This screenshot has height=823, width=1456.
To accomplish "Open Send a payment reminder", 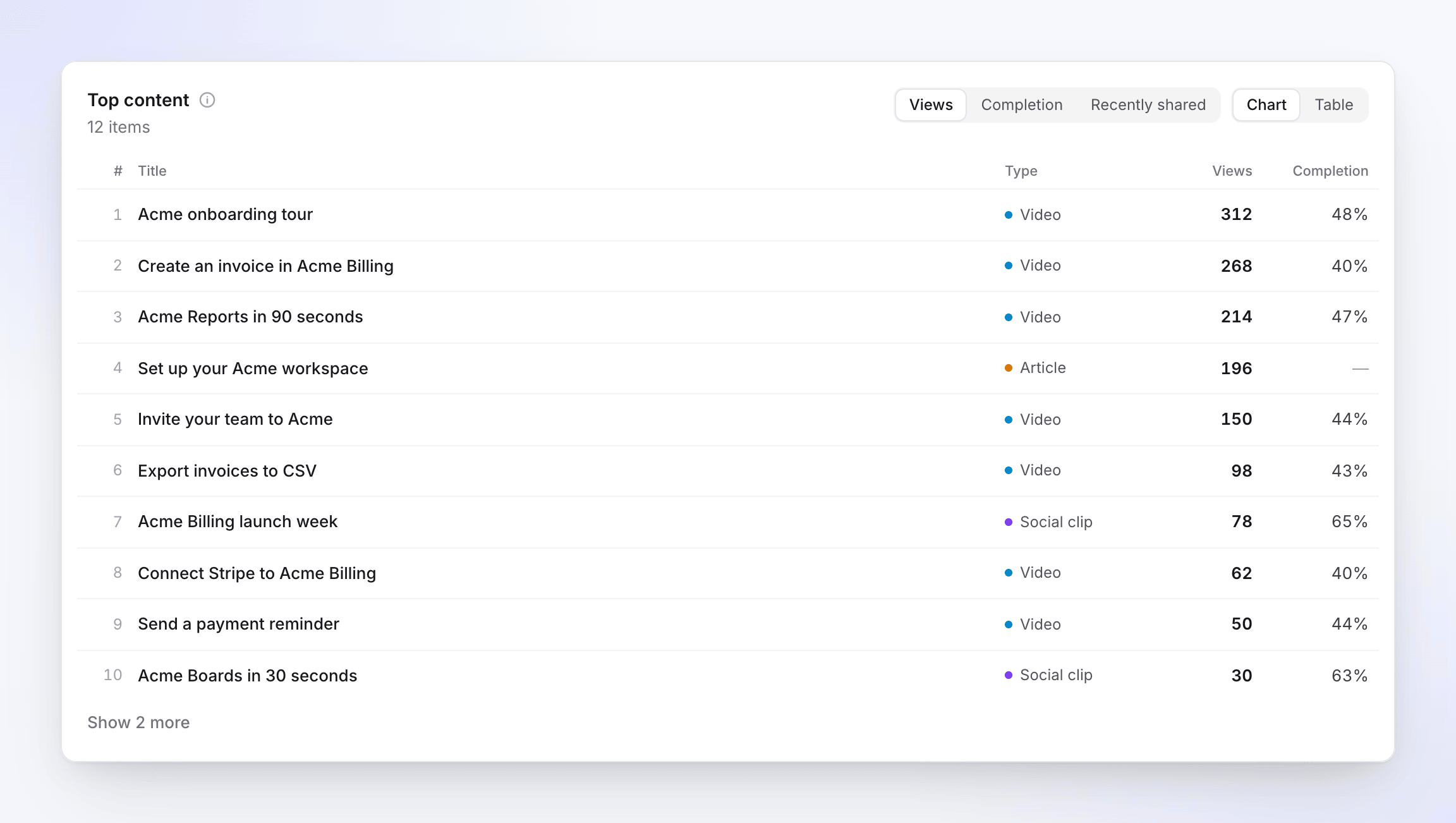I will click(x=238, y=624).
